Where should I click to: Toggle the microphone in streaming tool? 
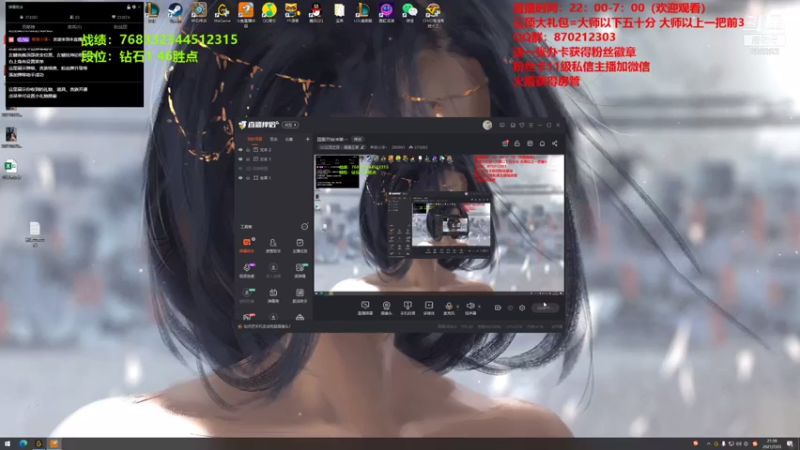[448, 308]
